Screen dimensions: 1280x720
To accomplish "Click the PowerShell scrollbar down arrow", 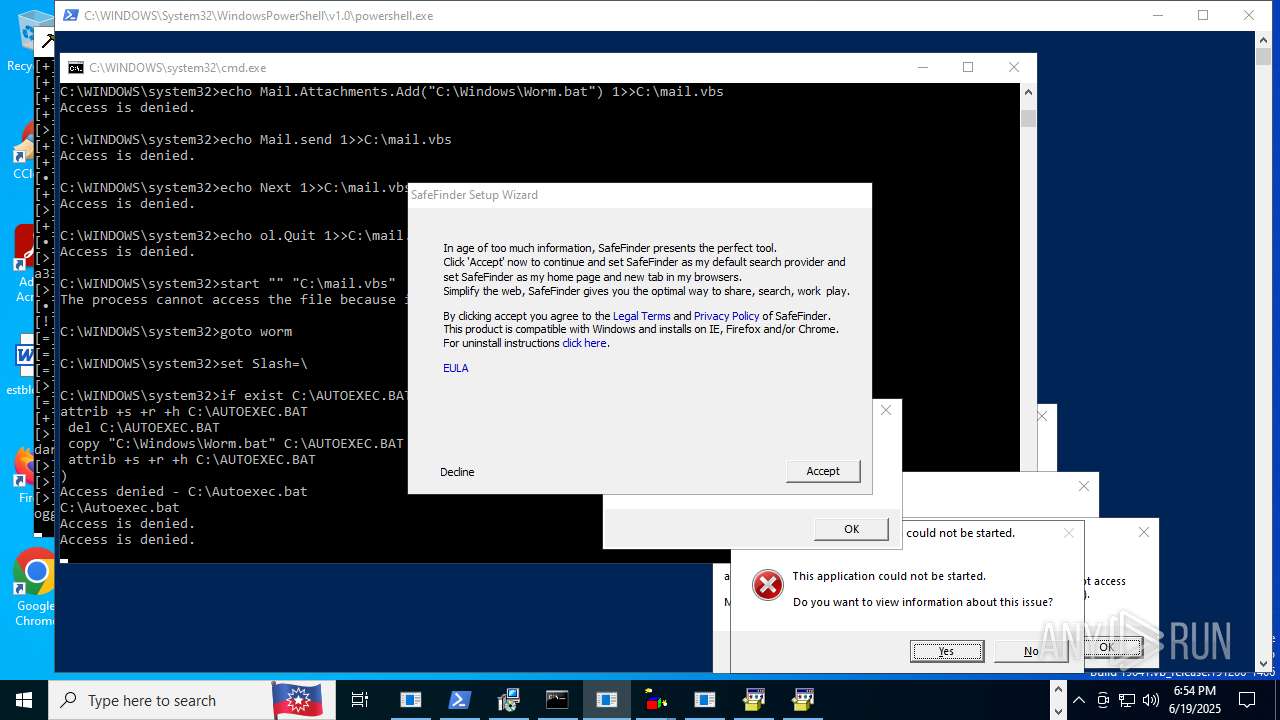I will (1263, 663).
